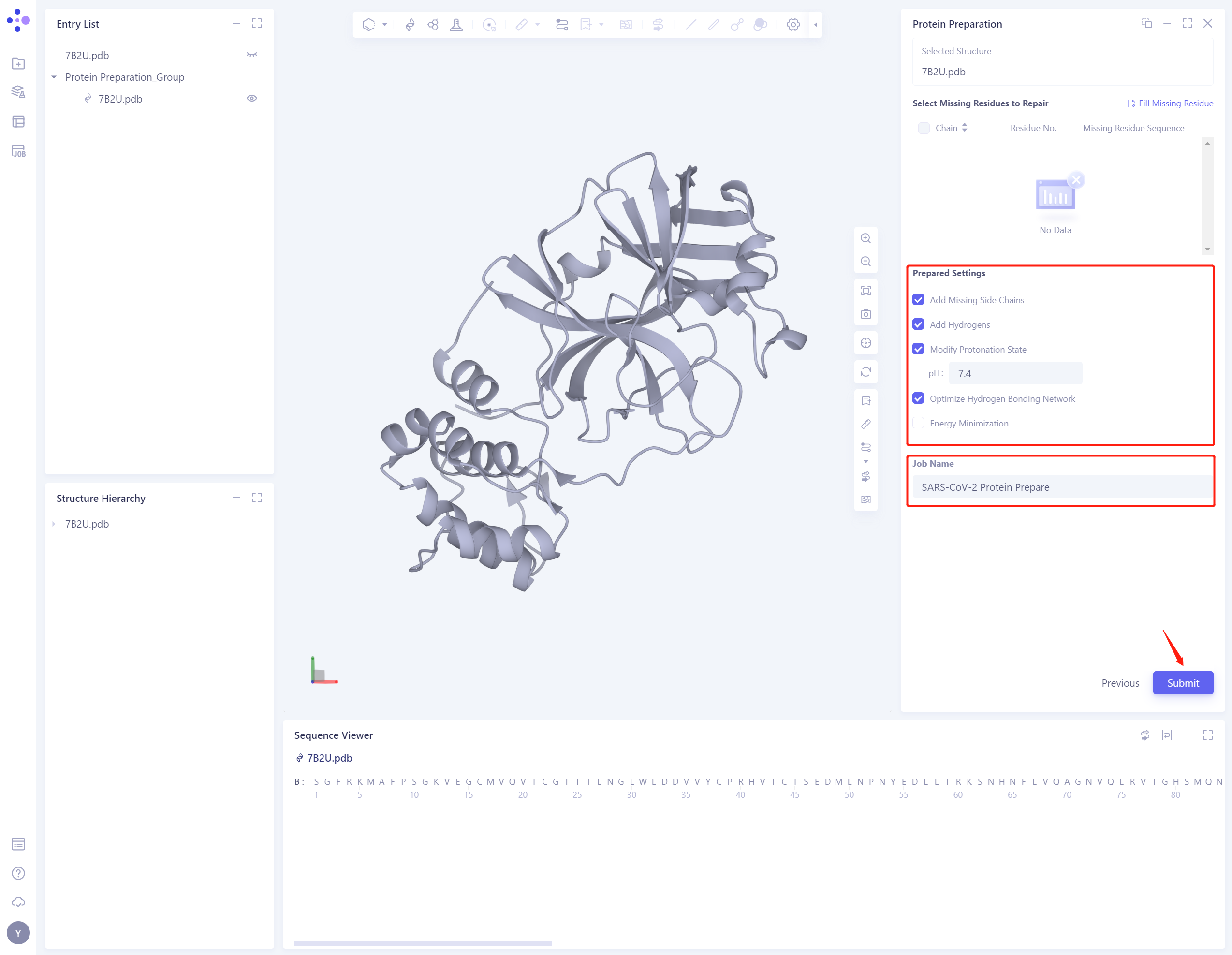Open dropdown next to ruler tool
The width and height of the screenshot is (1232, 955).
click(538, 25)
